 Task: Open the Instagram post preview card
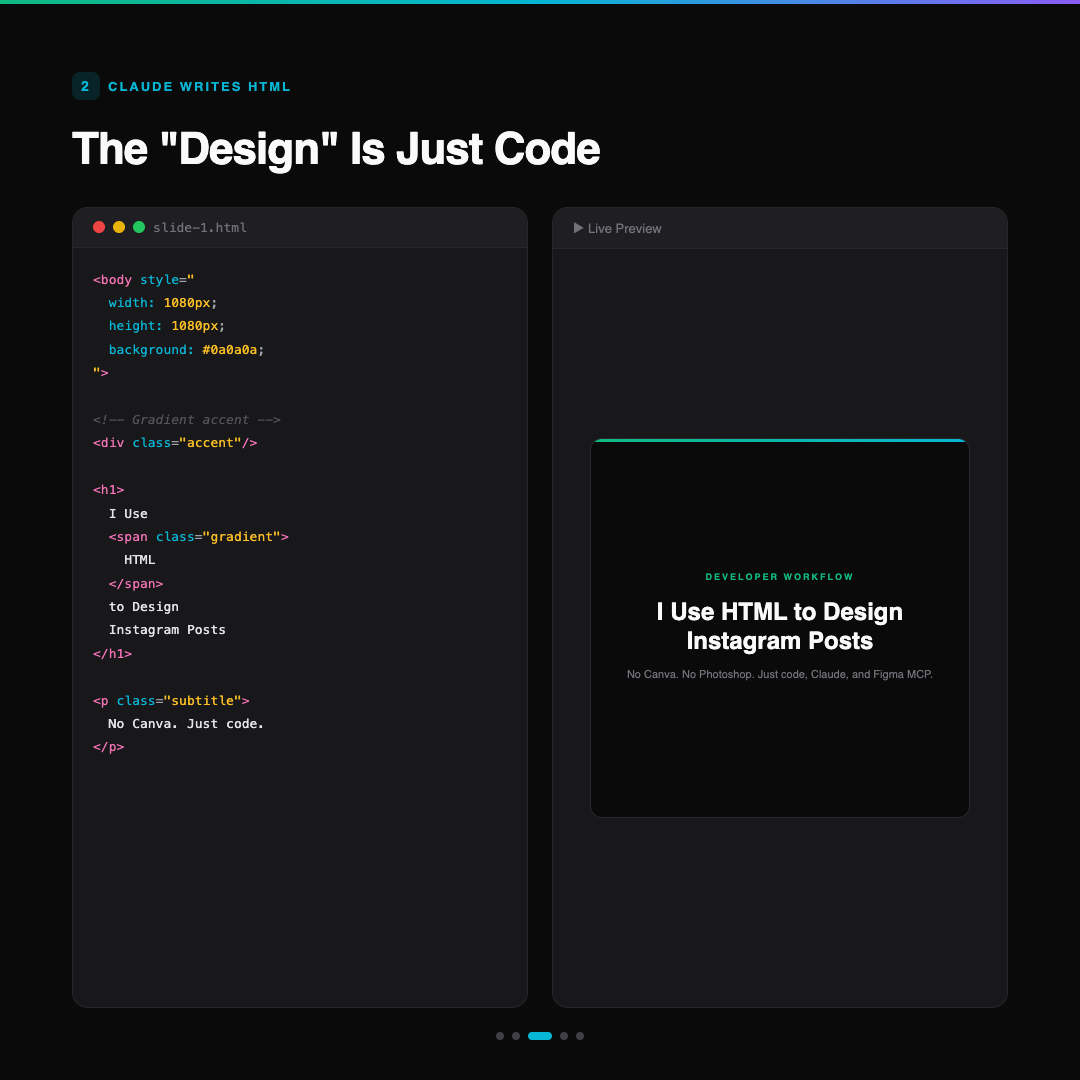click(780, 628)
